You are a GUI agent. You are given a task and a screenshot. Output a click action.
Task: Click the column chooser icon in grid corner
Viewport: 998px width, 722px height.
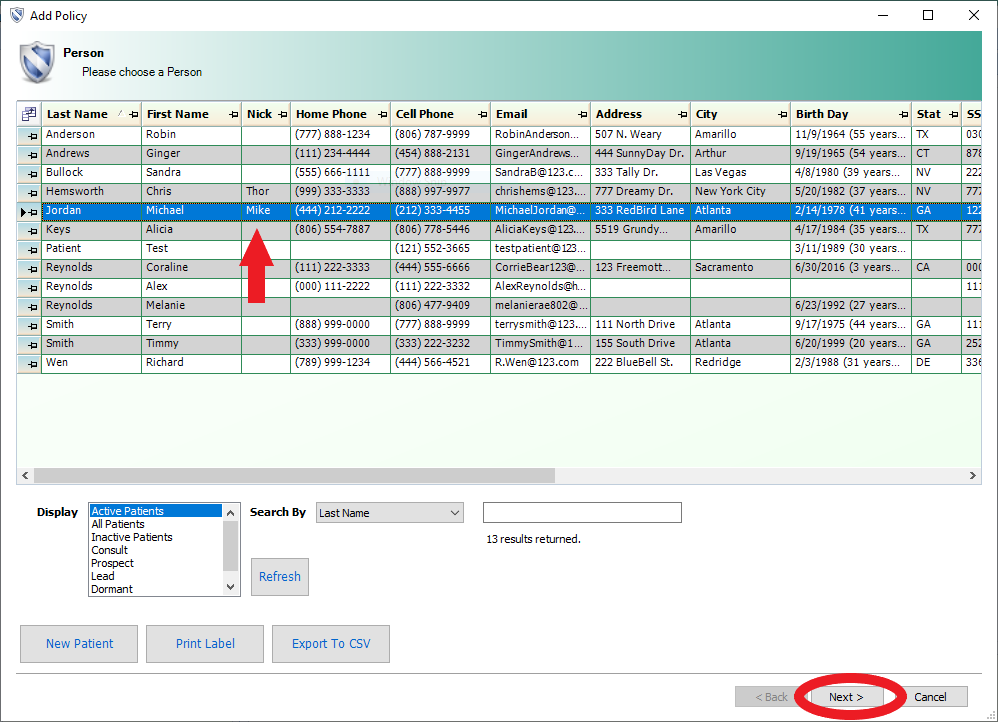29,114
